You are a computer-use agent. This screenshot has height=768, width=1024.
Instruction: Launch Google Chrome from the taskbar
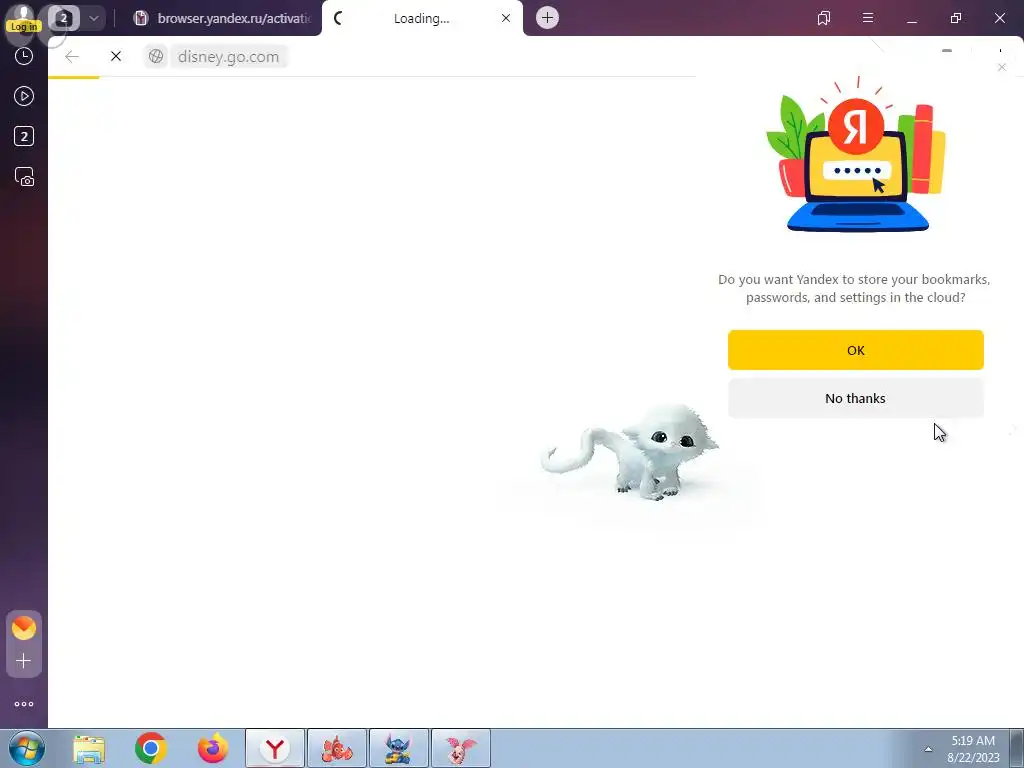coord(151,748)
